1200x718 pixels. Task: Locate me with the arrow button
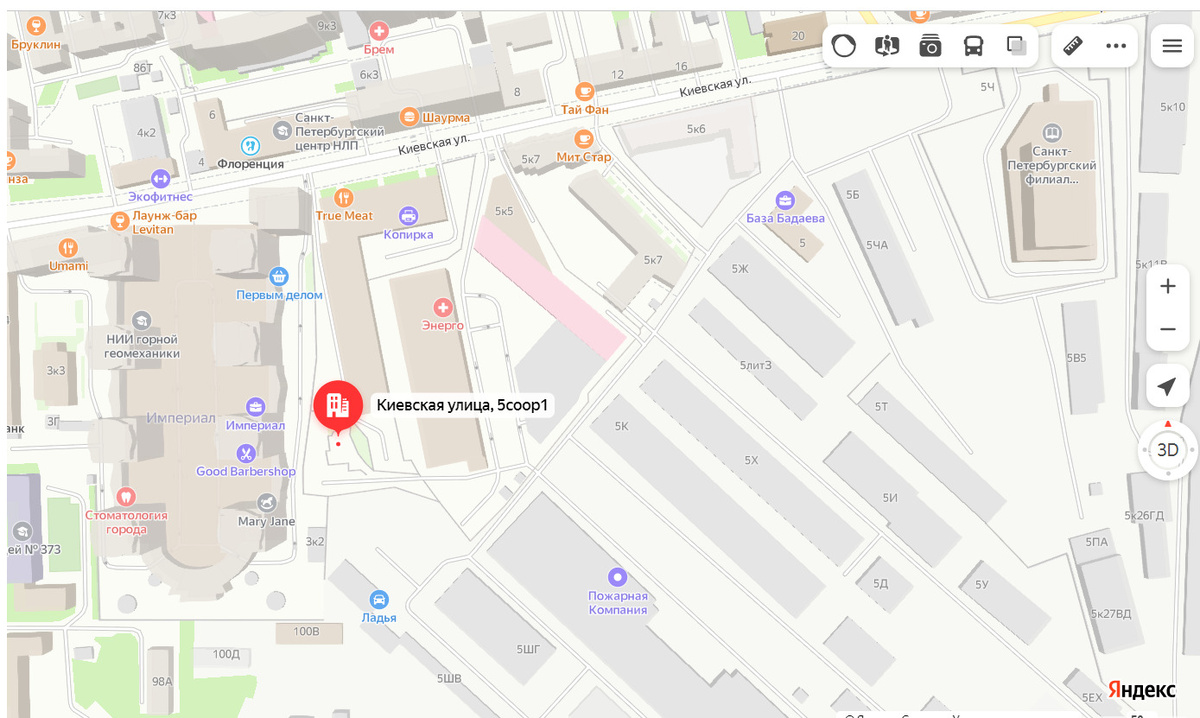coord(1167,386)
